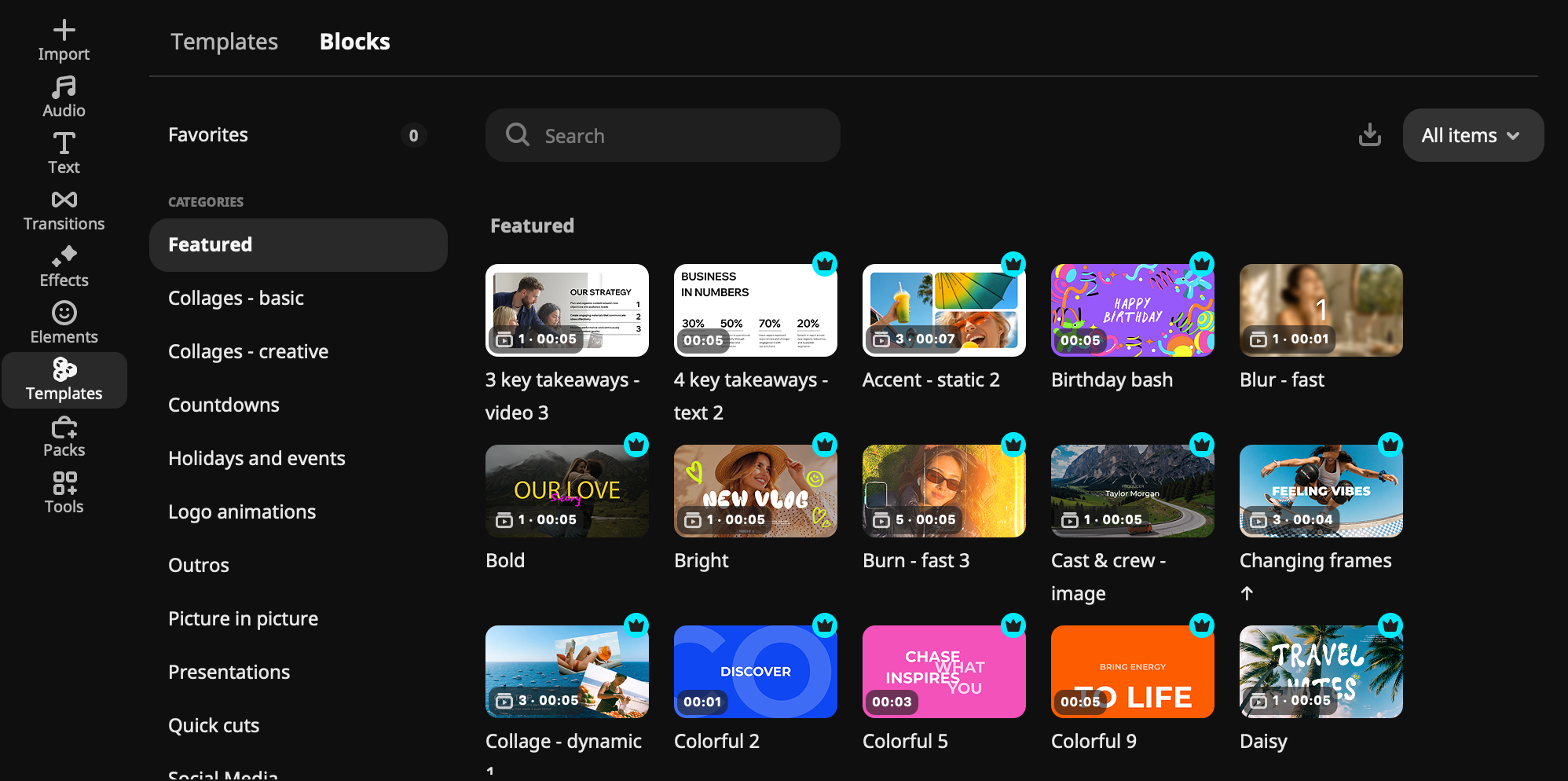Select the Blur - fast block thumbnail

(x=1321, y=310)
